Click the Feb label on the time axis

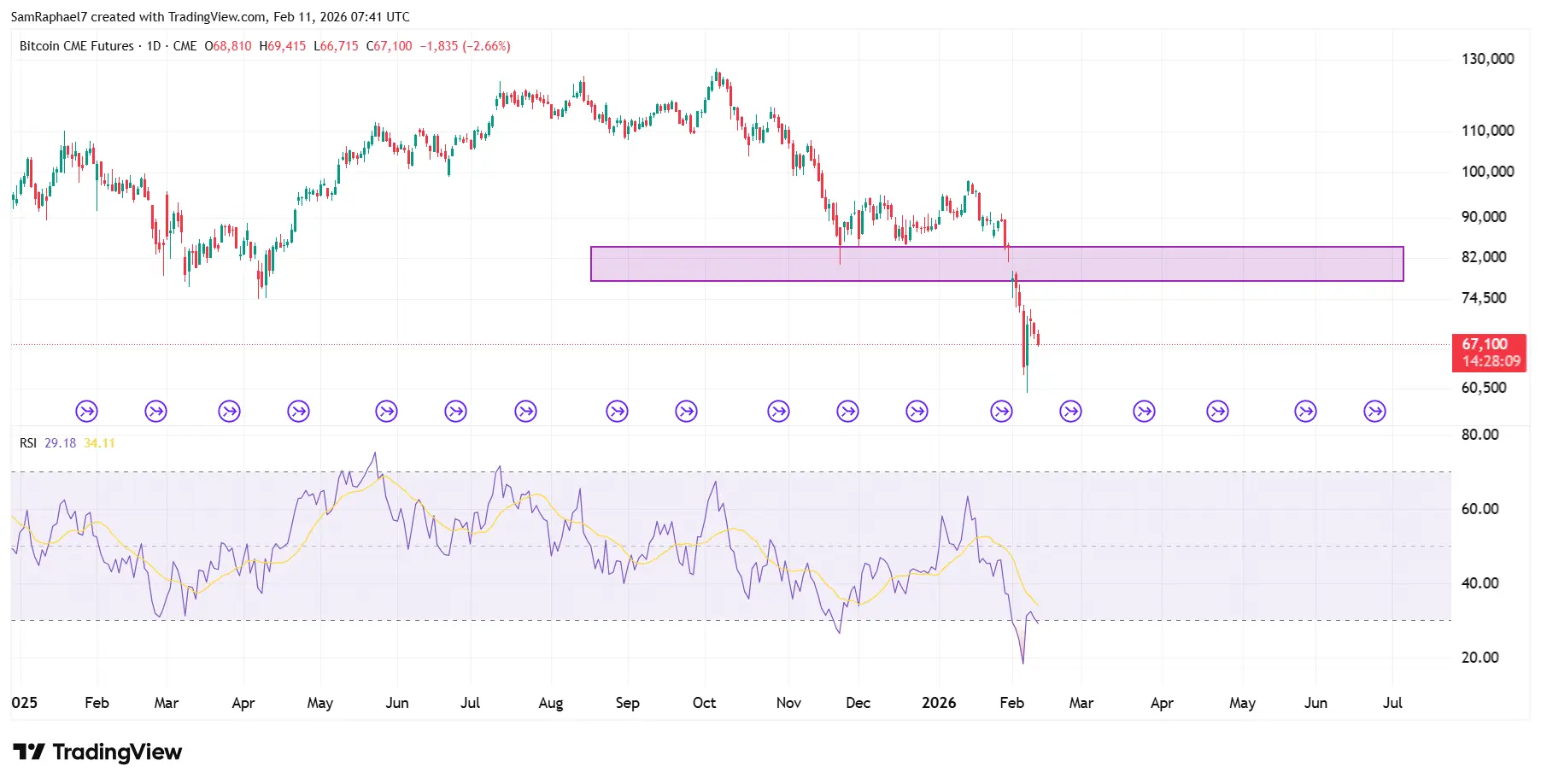(x=97, y=703)
